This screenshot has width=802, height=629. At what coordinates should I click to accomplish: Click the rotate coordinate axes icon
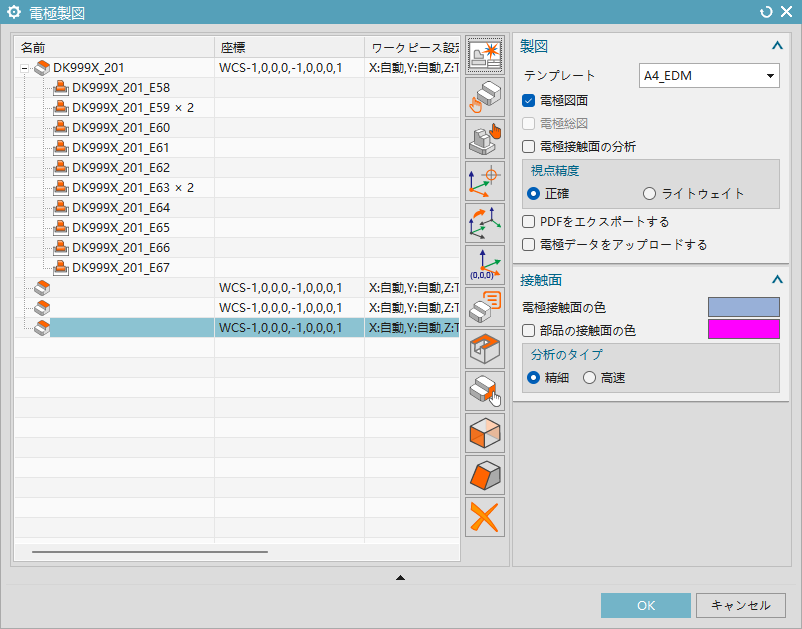485,223
